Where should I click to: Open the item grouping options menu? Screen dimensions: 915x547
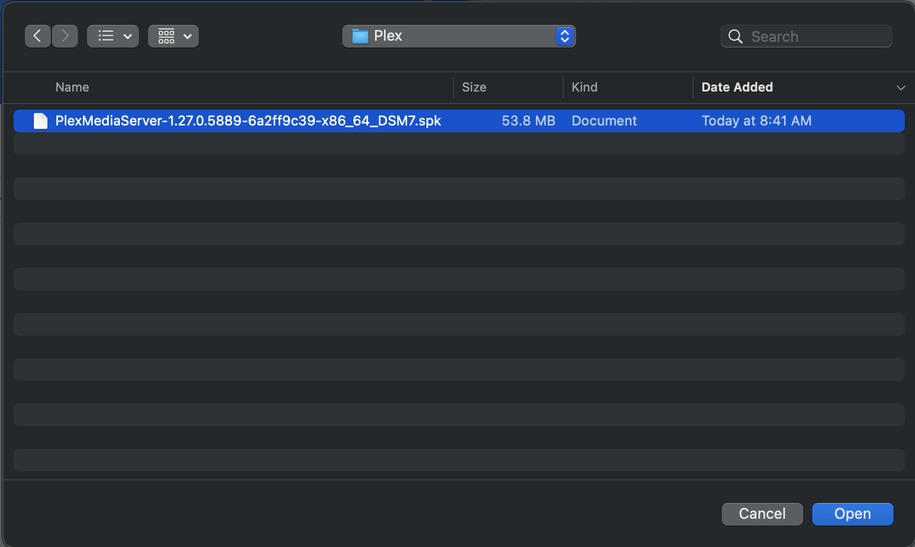coord(173,36)
